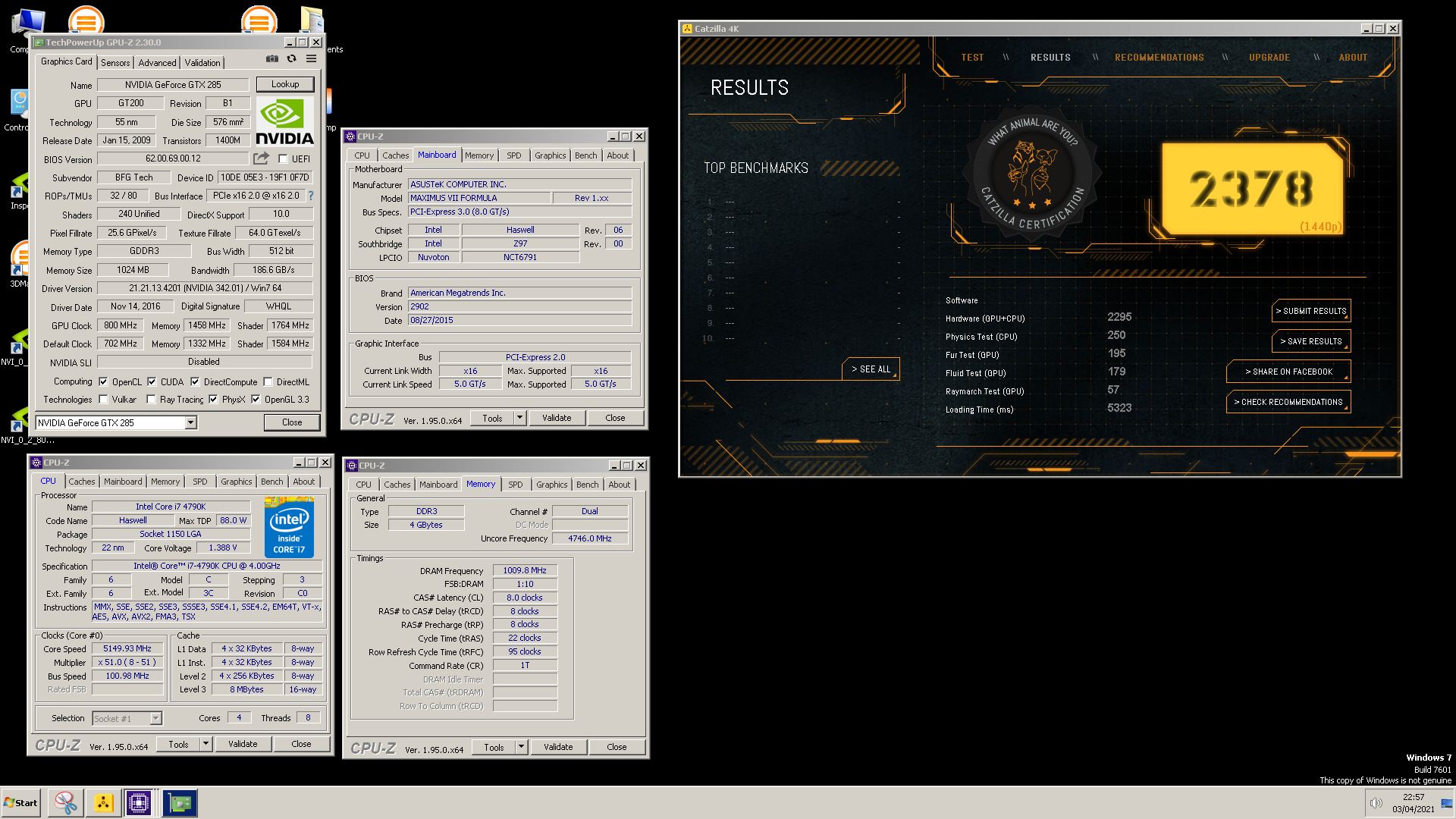Viewport: 1456px width, 819px height.
Task: Click See All under Top Benchmarks
Action: (871, 369)
